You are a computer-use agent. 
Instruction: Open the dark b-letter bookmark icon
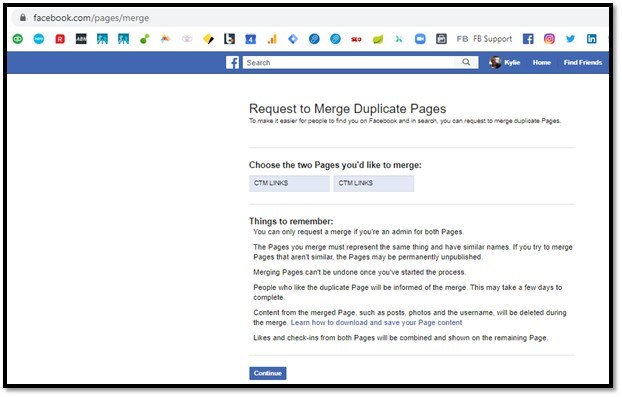229,39
